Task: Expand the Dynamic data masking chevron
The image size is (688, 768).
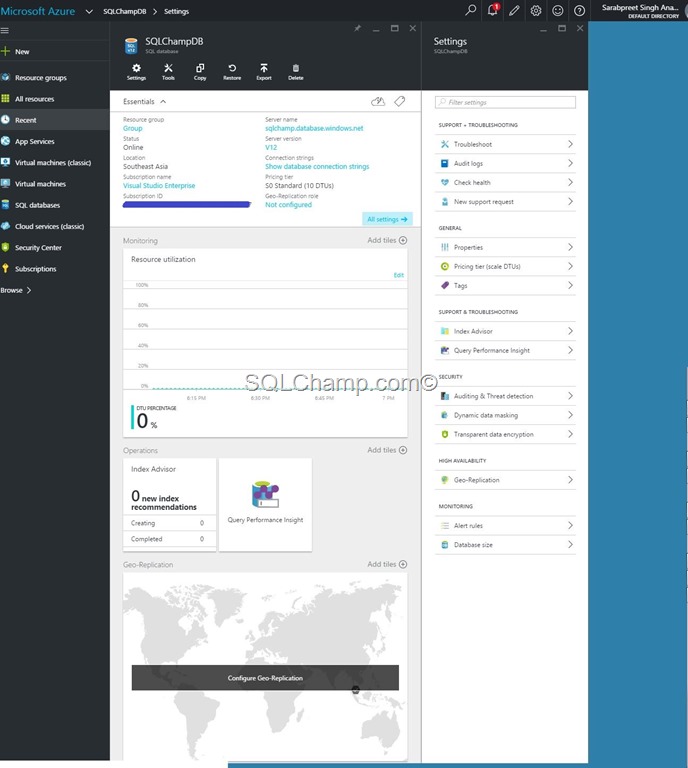Action: 570,415
